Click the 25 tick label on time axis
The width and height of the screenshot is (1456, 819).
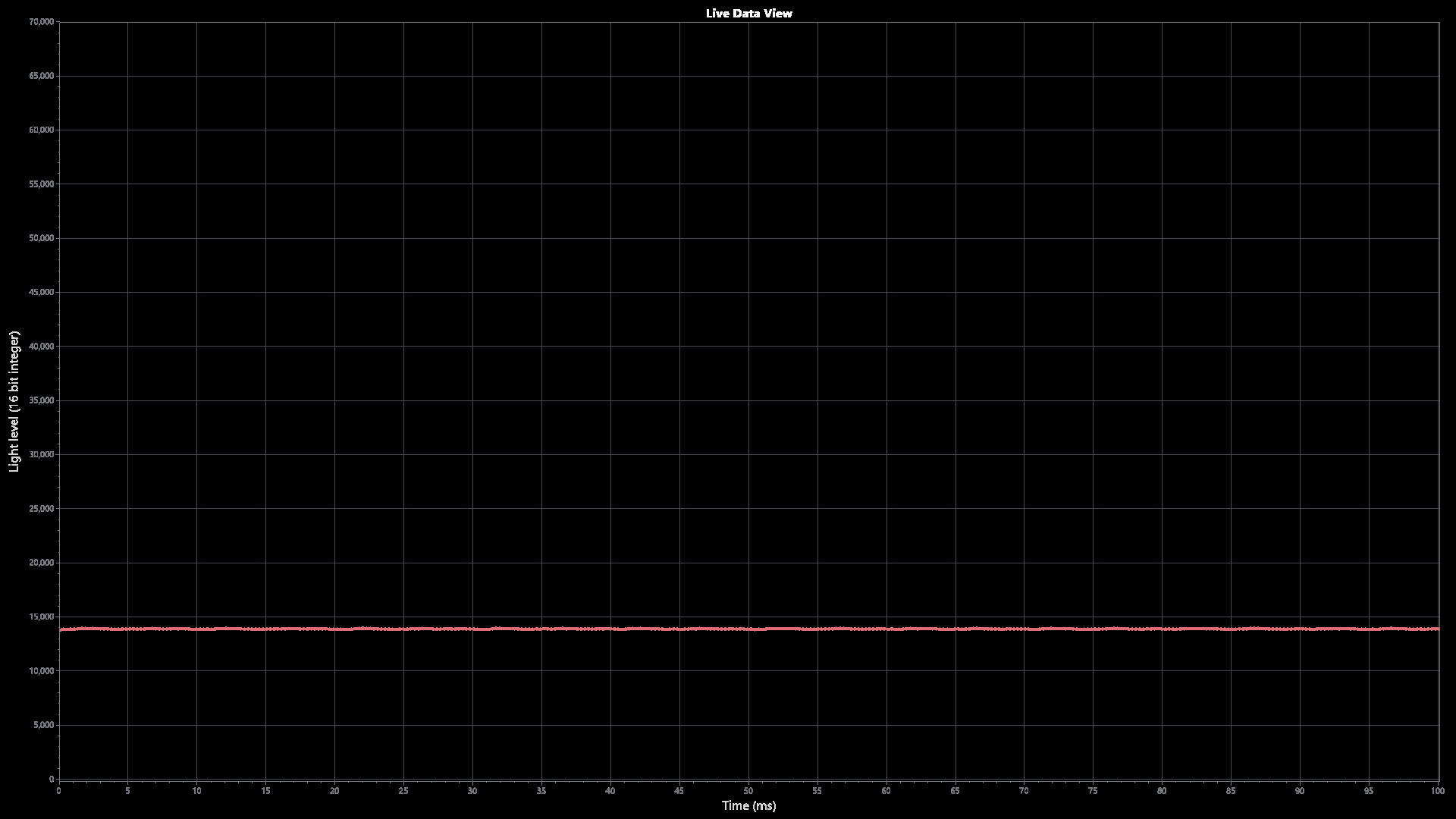403,791
